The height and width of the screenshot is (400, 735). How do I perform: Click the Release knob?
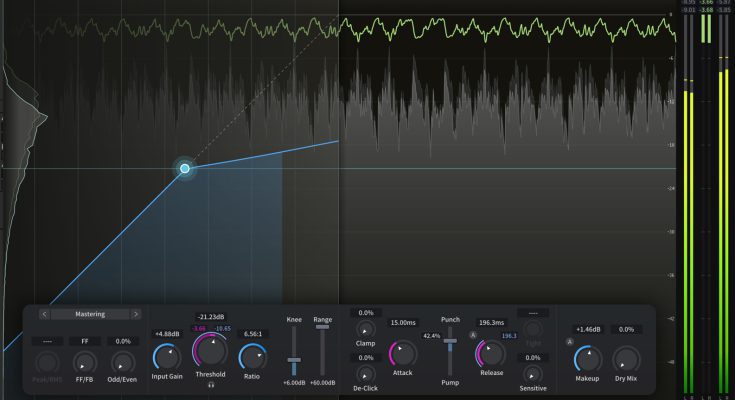coord(490,353)
